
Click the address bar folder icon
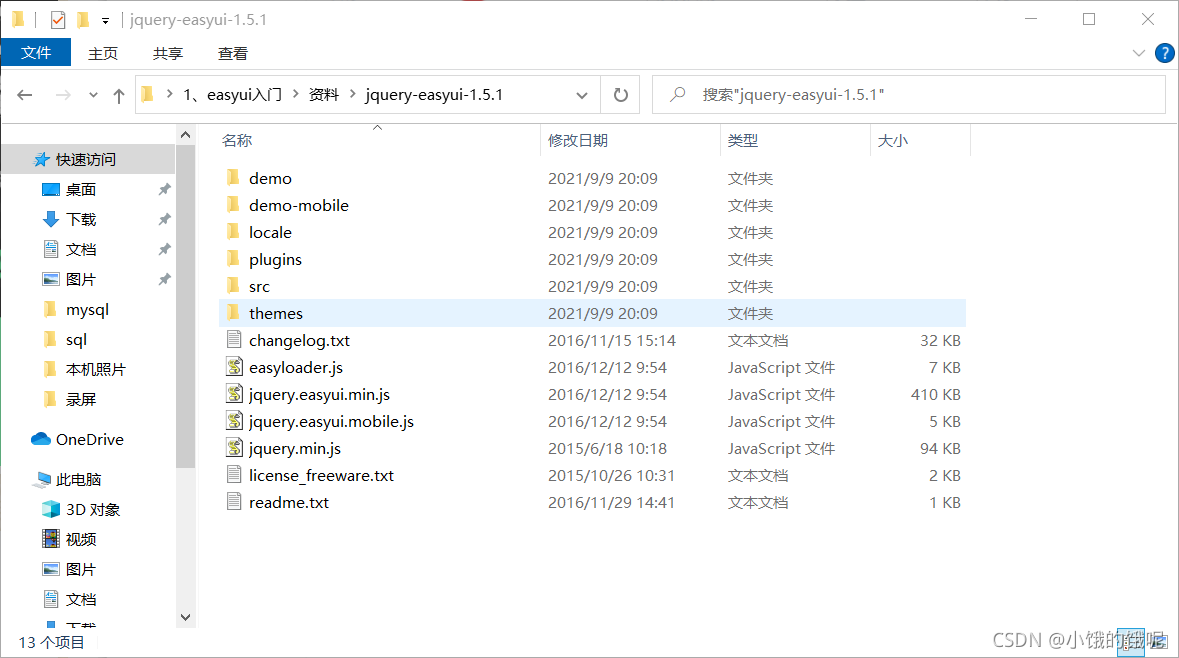(x=147, y=94)
